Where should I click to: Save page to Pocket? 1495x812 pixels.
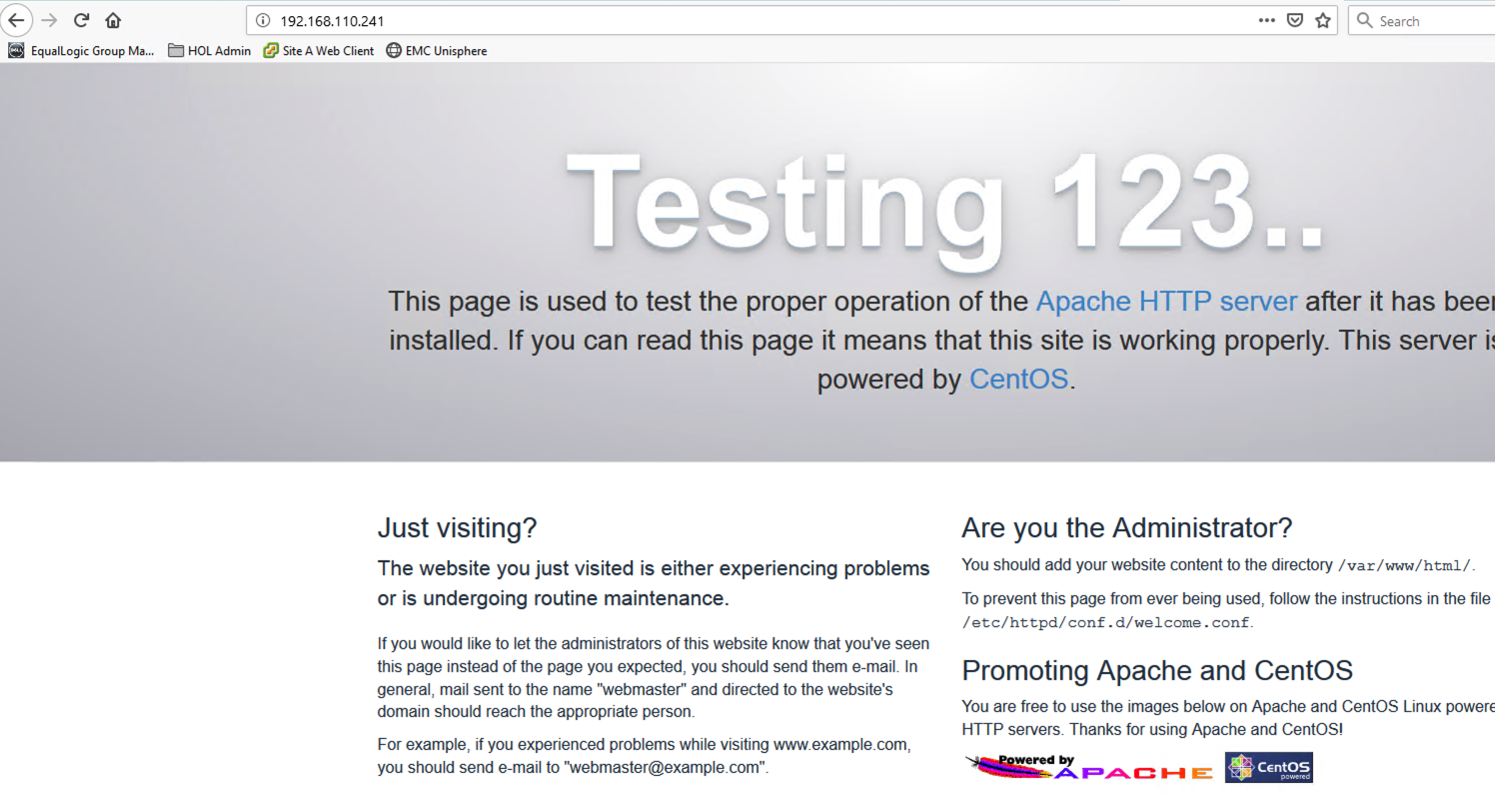tap(1295, 20)
